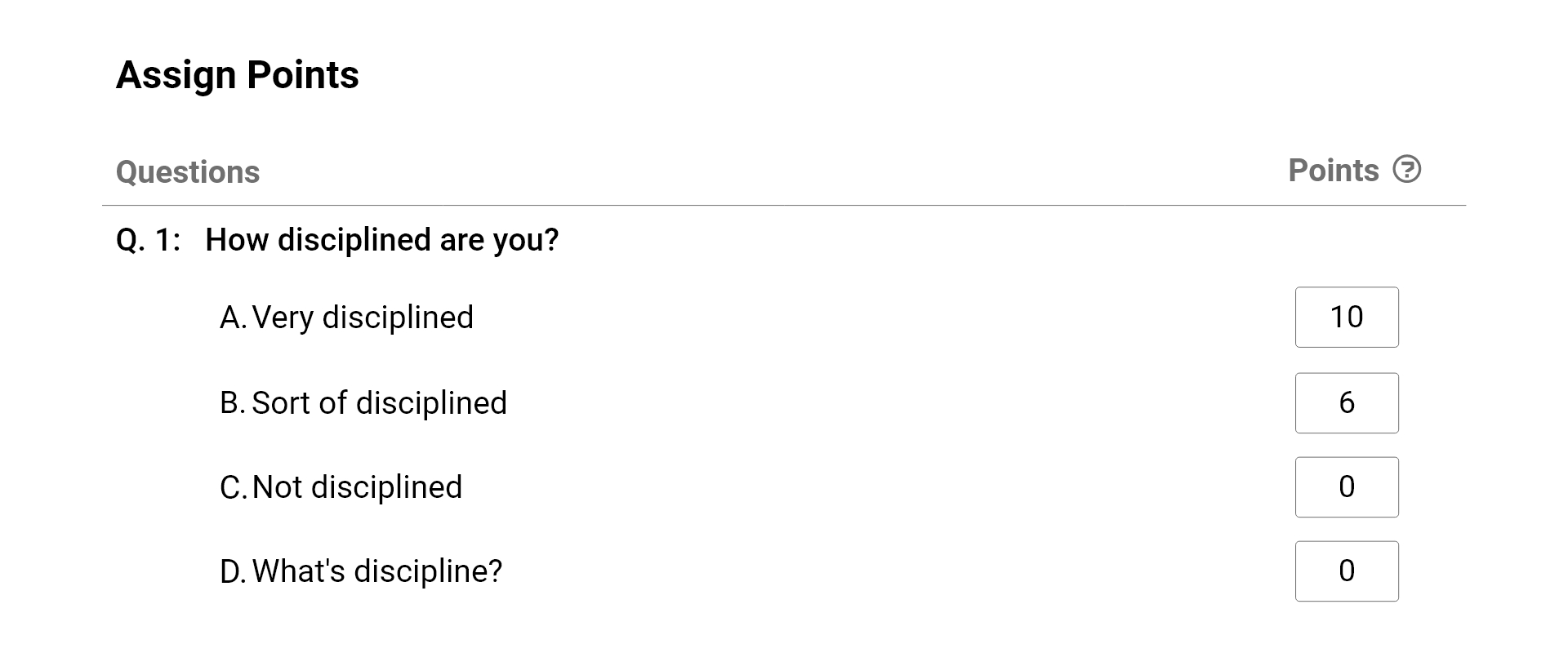Select points field for What's discipline?
This screenshot has width=1568, height=653.
pos(1347,571)
